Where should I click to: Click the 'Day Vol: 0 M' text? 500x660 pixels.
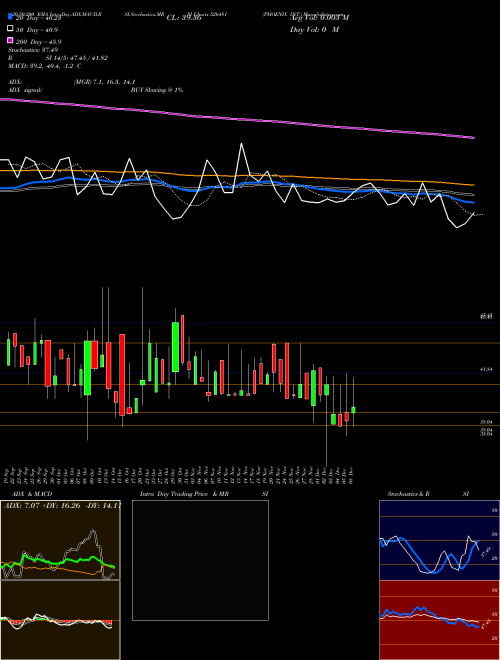point(314,30)
